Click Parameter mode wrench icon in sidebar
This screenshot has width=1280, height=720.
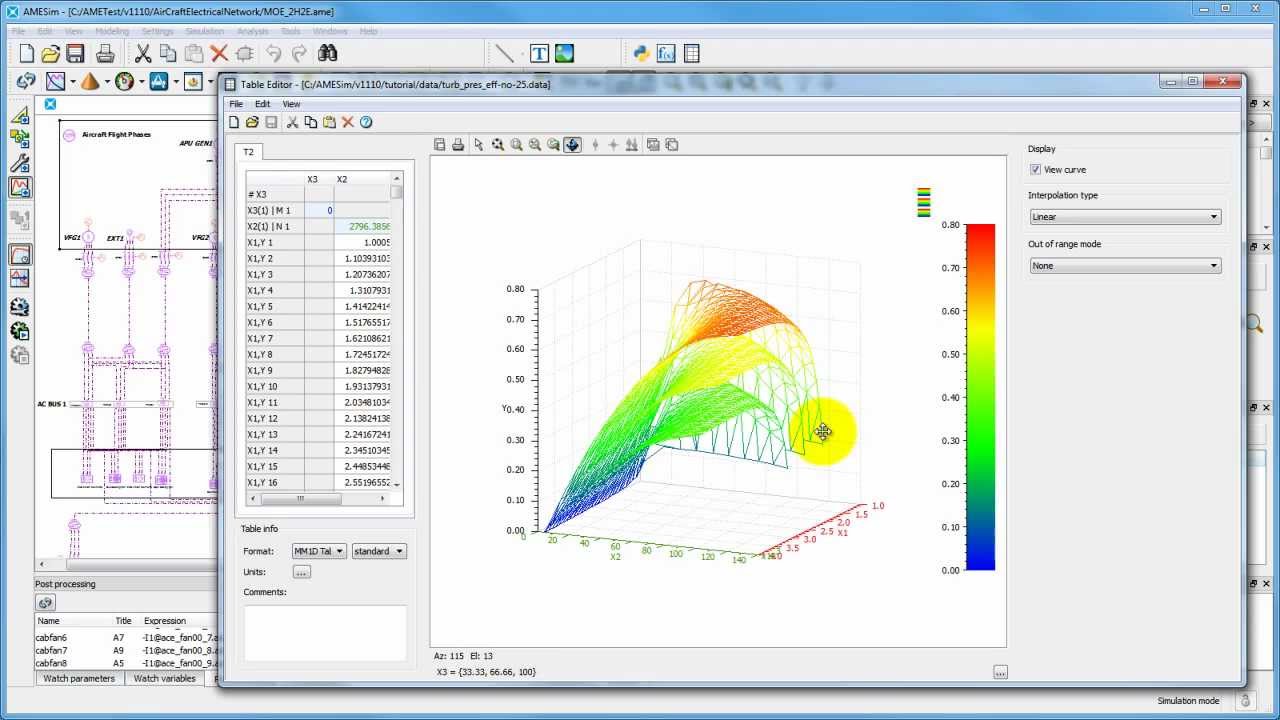click(20, 163)
